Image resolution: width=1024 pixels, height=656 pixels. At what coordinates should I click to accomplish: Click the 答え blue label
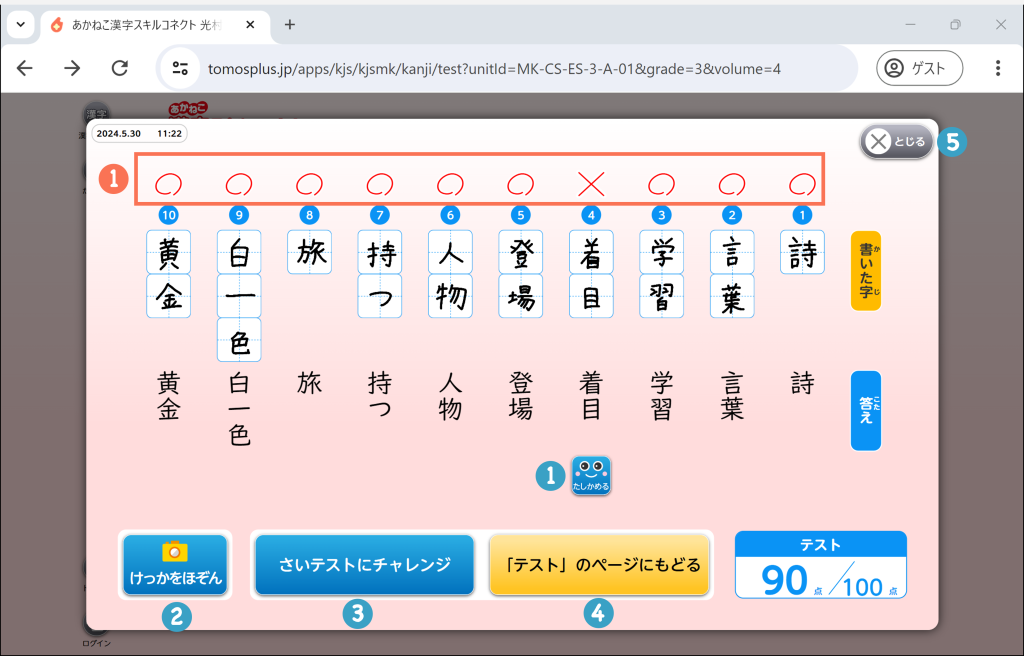click(x=866, y=411)
